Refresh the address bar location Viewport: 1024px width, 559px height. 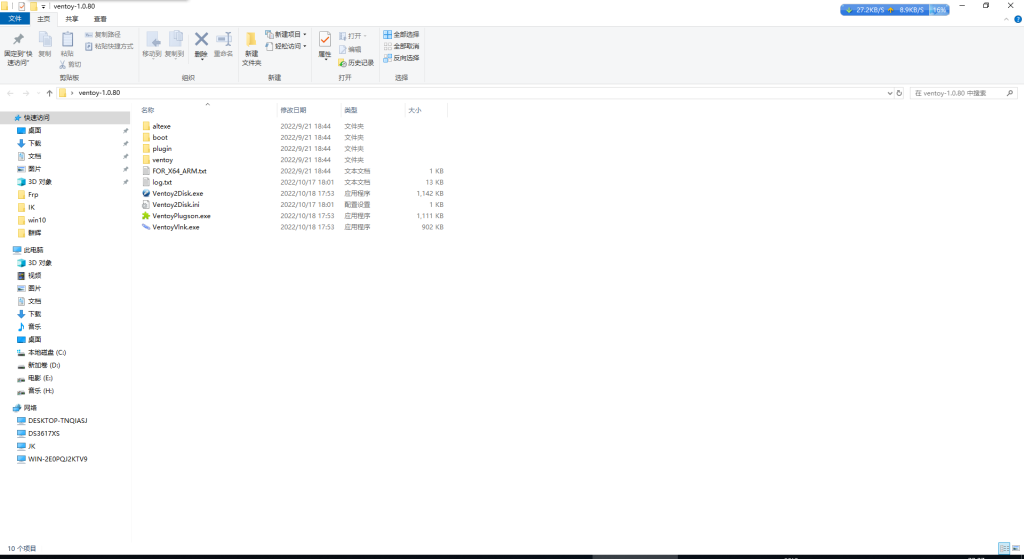coord(899,93)
